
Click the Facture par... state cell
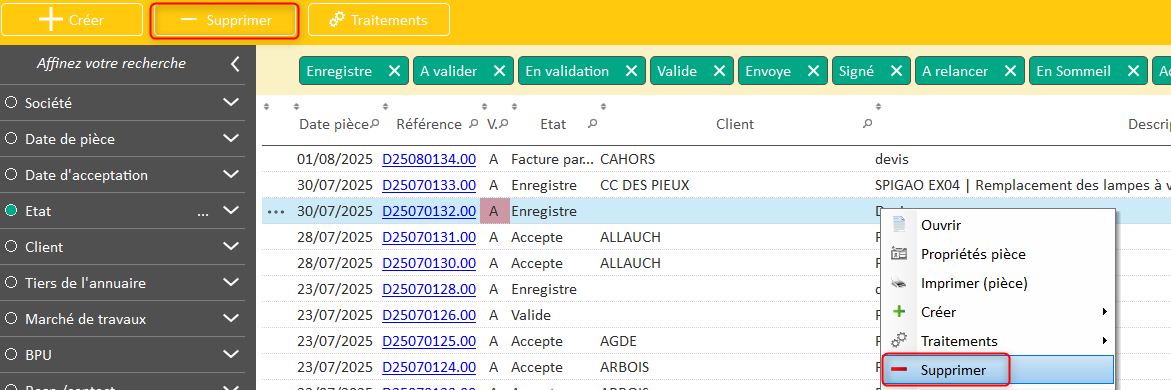pyautogui.click(x=553, y=159)
